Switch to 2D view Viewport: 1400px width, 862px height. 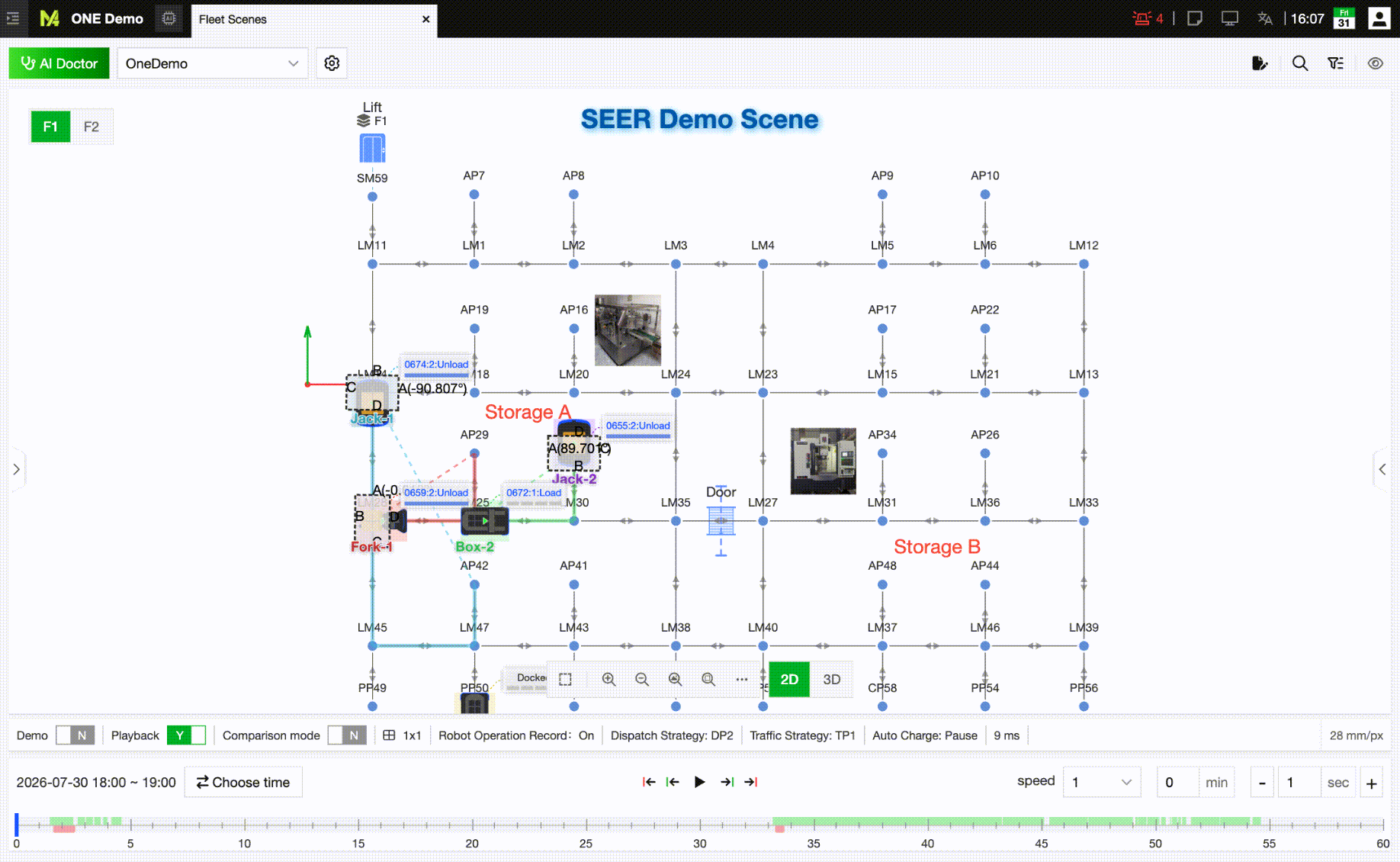pyautogui.click(x=789, y=679)
